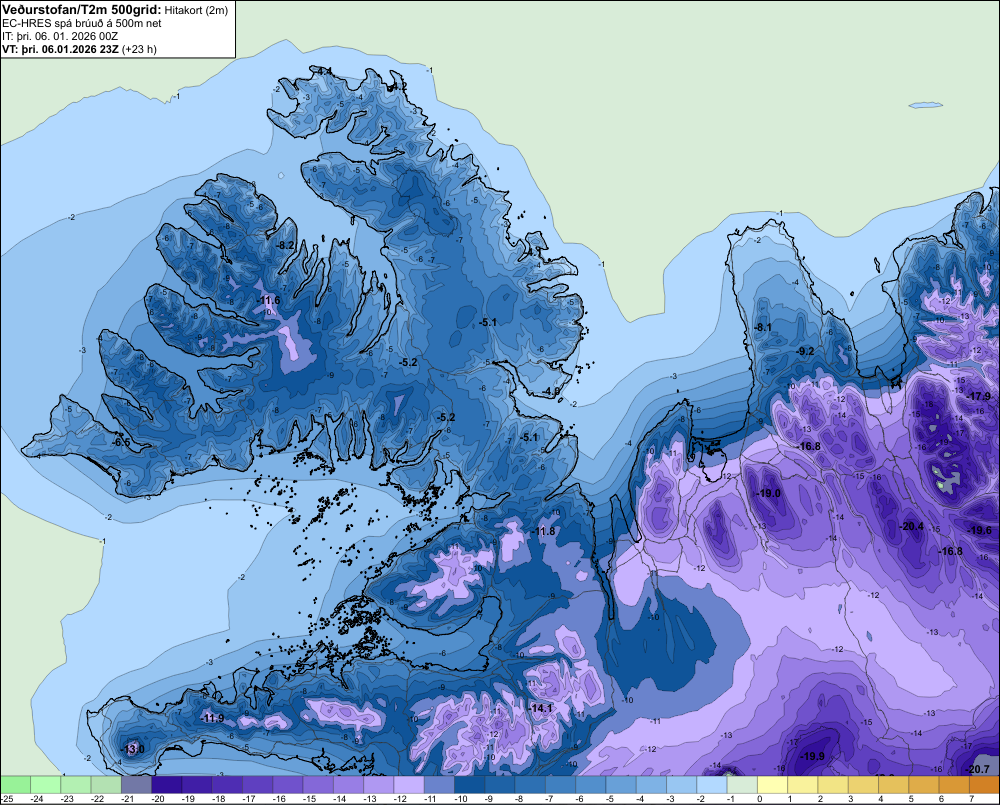Pick the orange 7 legend swatch

pos(984,784)
